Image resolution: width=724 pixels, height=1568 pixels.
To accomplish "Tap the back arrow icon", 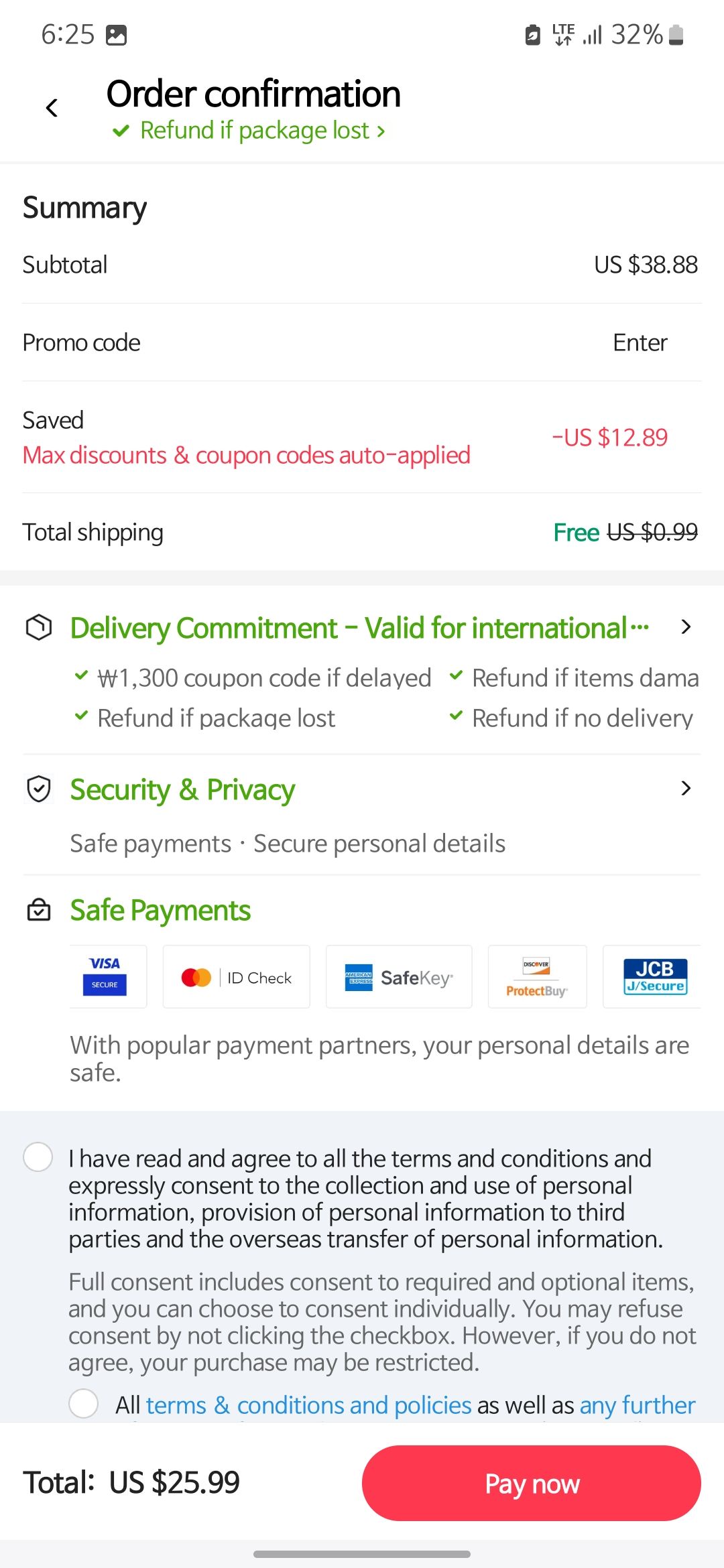I will (52, 108).
